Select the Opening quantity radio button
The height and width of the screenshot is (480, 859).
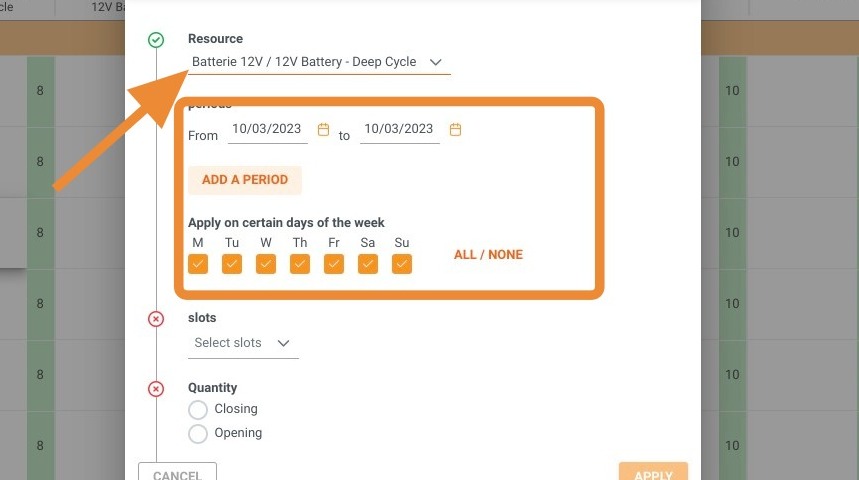(x=198, y=433)
